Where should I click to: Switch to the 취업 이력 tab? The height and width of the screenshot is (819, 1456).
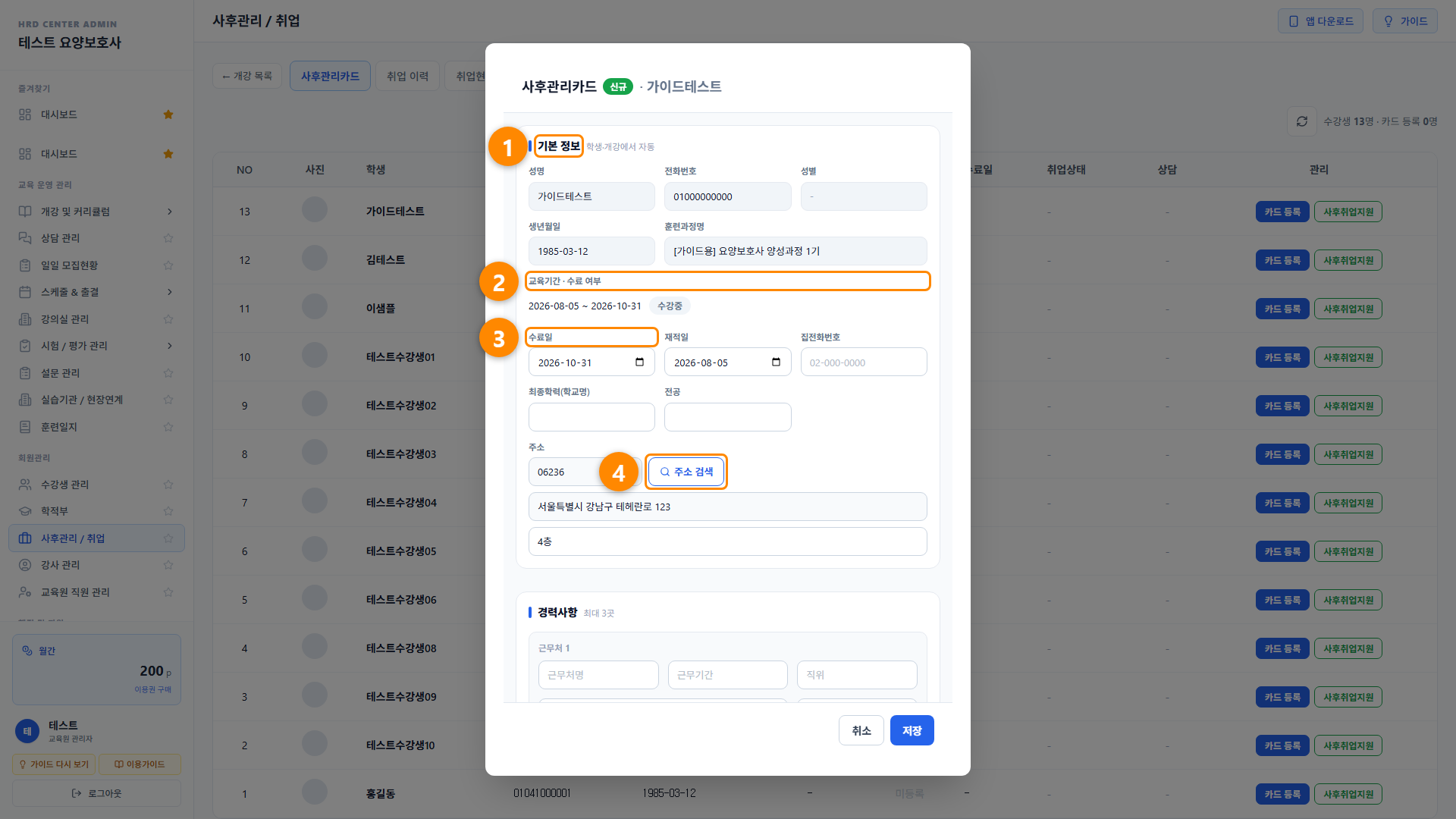(x=407, y=76)
